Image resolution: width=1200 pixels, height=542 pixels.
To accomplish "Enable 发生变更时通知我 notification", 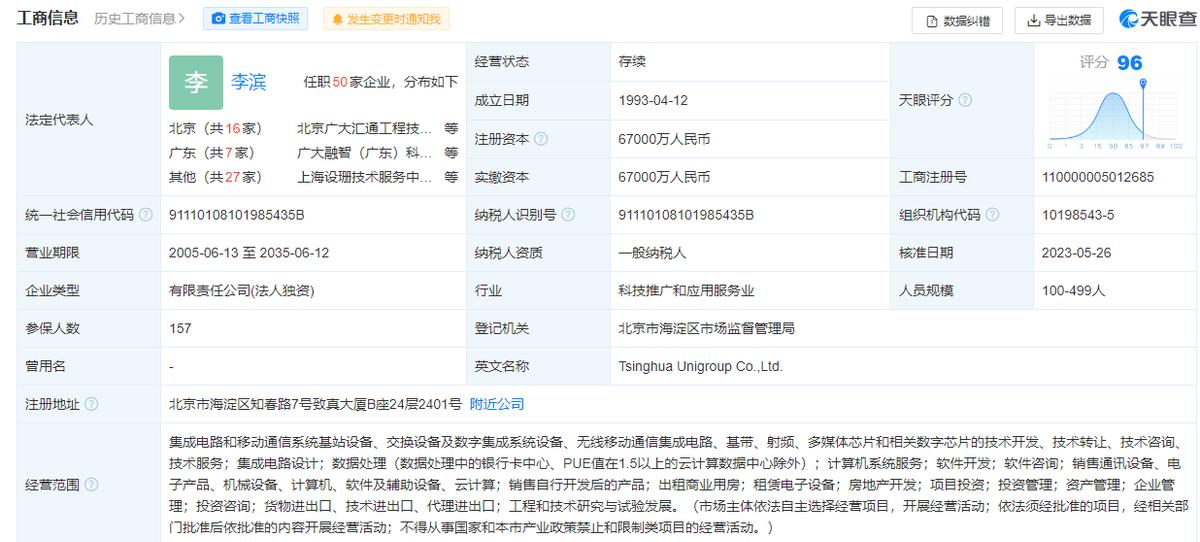I will [388, 19].
